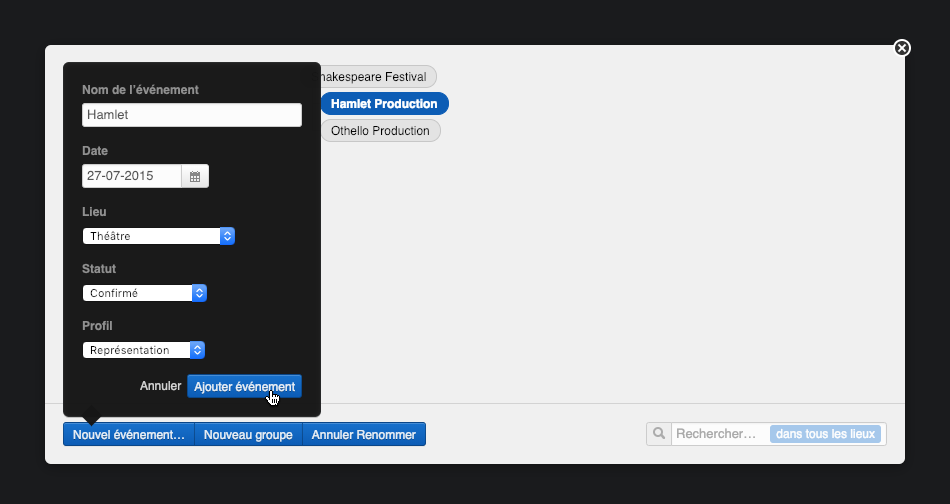Click the 'Statut' field label

coord(99,269)
